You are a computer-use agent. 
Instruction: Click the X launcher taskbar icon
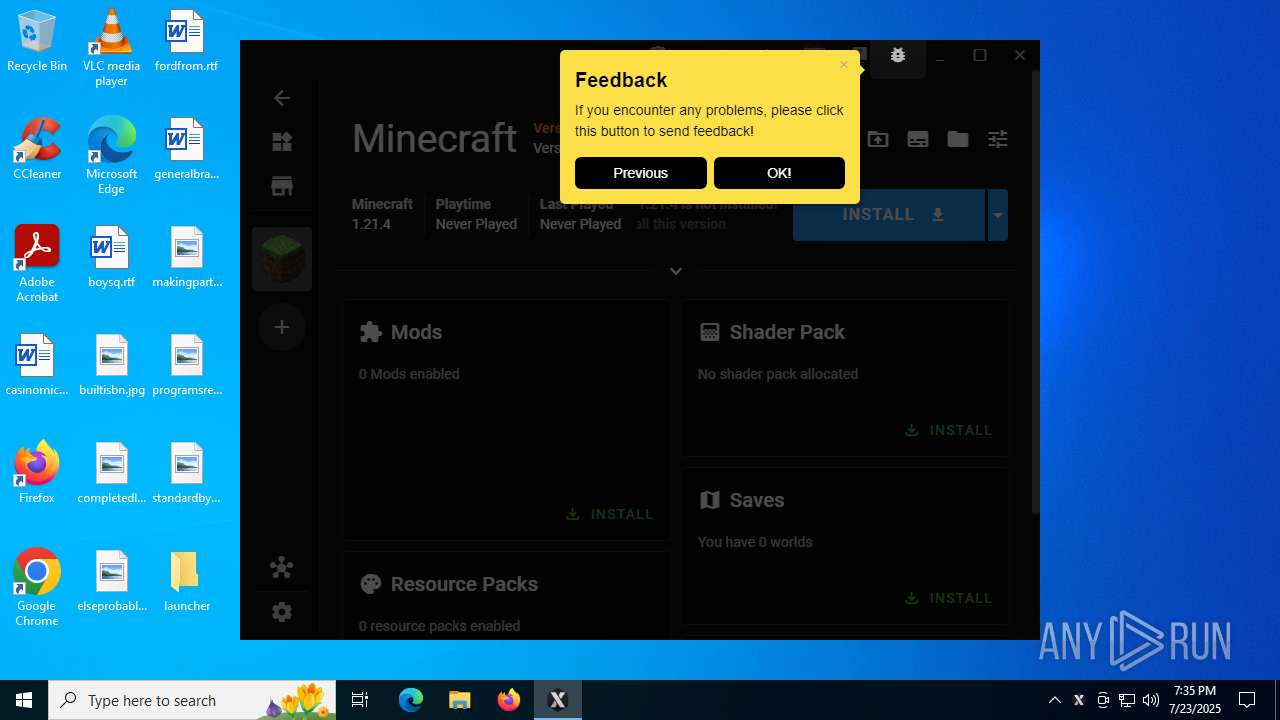tap(557, 700)
